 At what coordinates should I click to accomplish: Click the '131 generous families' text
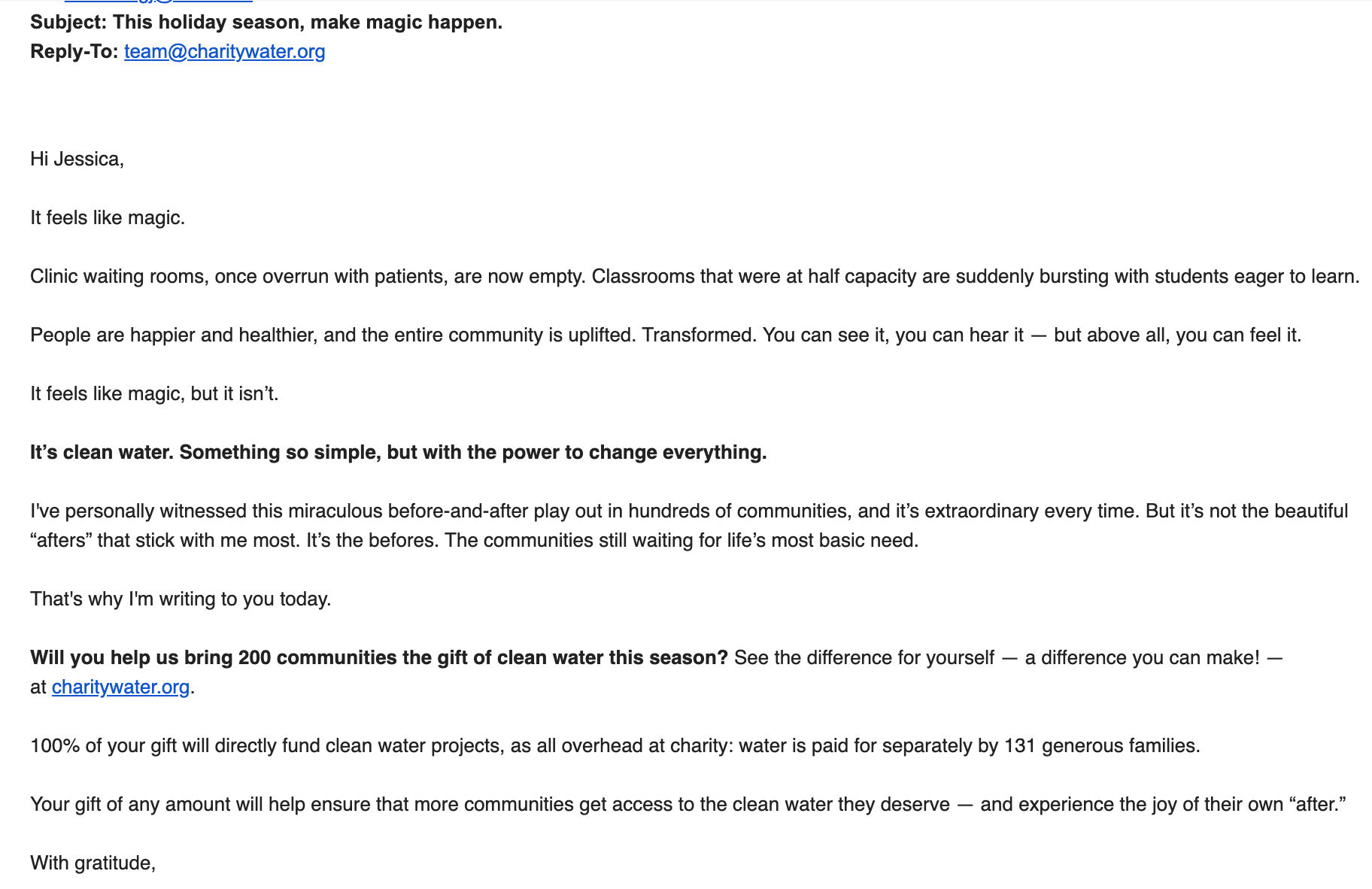point(1102,745)
